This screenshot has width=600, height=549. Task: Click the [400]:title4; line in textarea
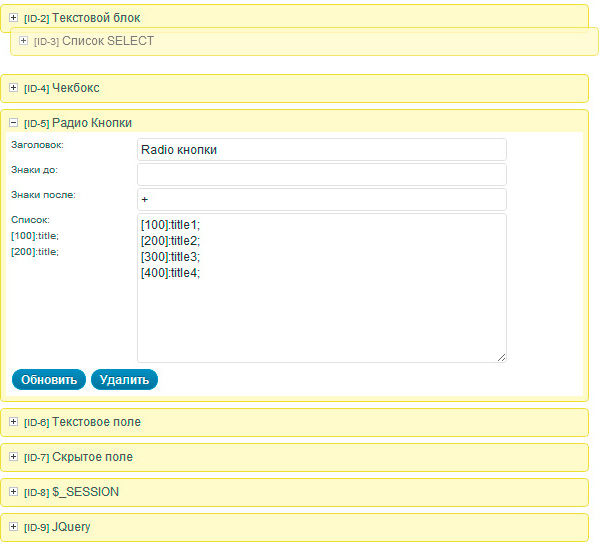point(170,273)
